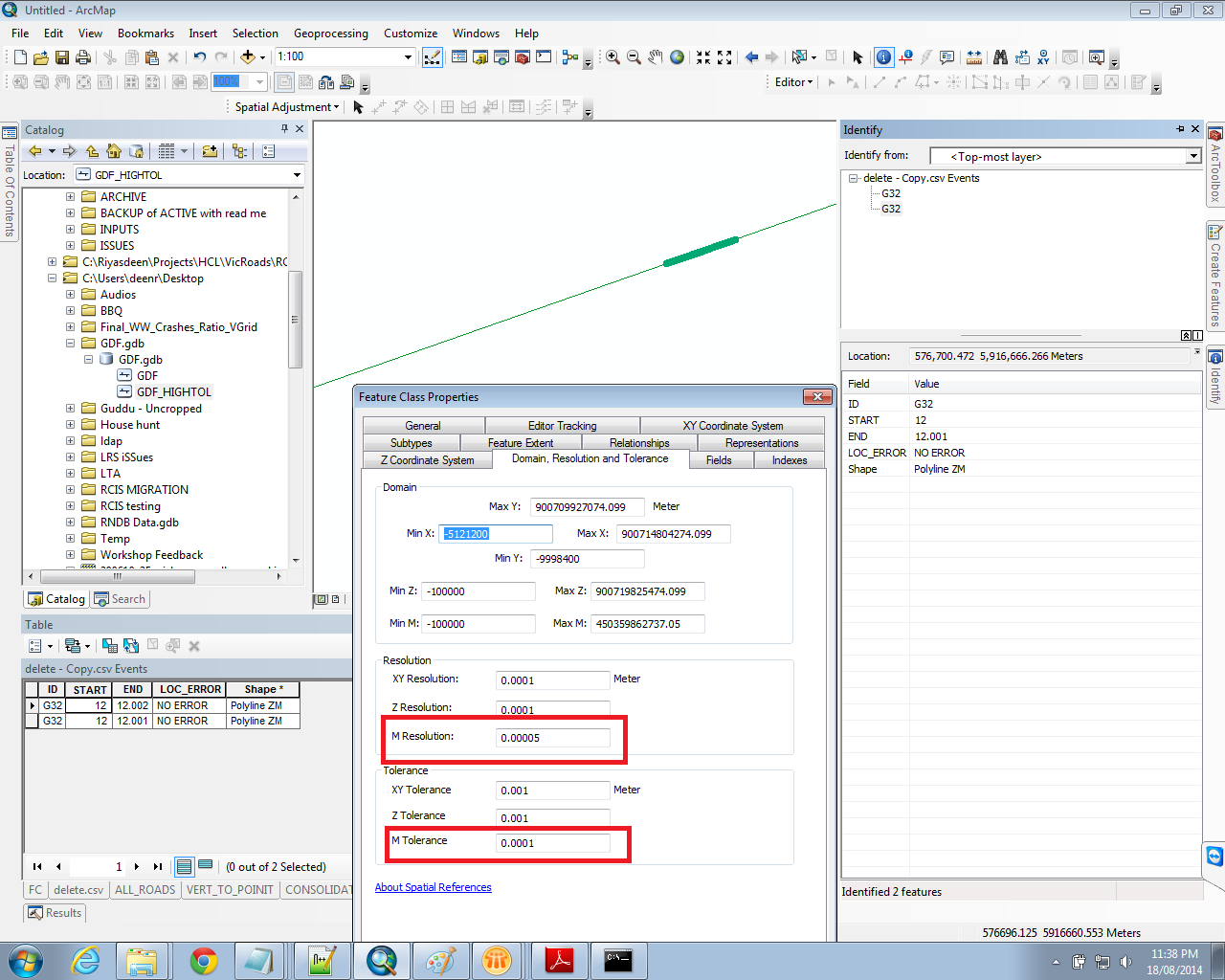The width and height of the screenshot is (1225, 980).
Task: Open the map scale 1:100 dropdown
Action: point(408,57)
